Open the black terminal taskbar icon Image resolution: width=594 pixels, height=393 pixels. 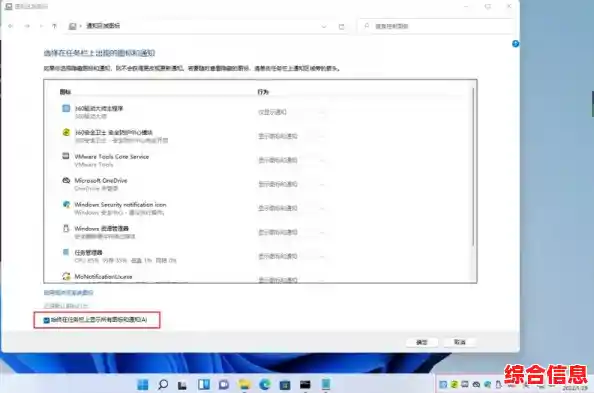pyautogui.click(x=305, y=385)
